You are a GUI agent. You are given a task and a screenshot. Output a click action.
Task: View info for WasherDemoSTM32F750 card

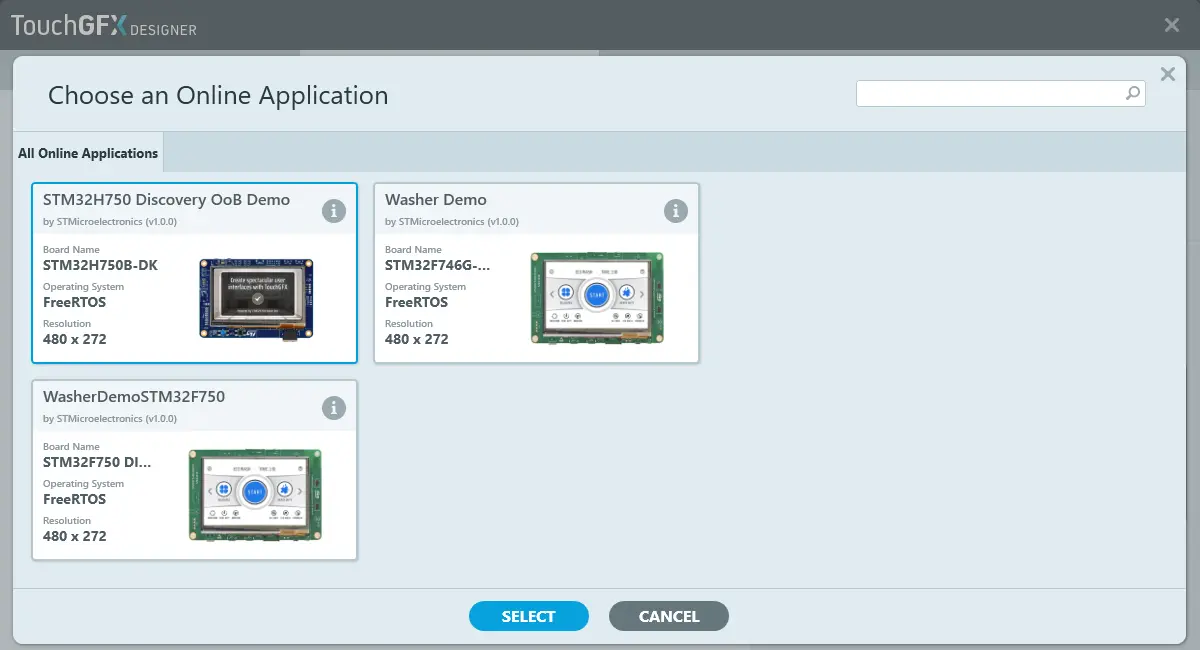tap(334, 408)
